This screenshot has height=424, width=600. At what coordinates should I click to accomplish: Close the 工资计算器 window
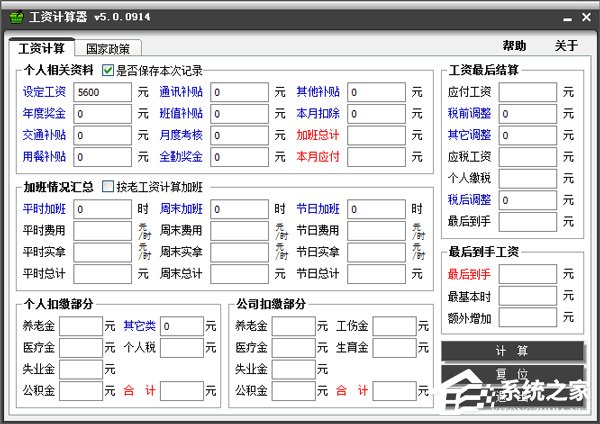[579, 15]
